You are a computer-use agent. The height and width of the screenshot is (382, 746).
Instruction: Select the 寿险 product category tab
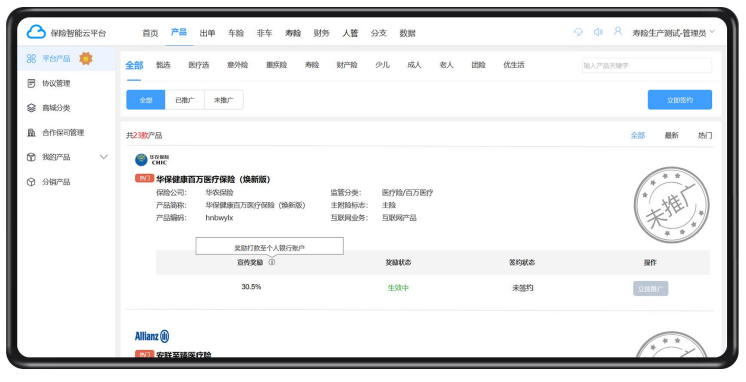(312, 65)
